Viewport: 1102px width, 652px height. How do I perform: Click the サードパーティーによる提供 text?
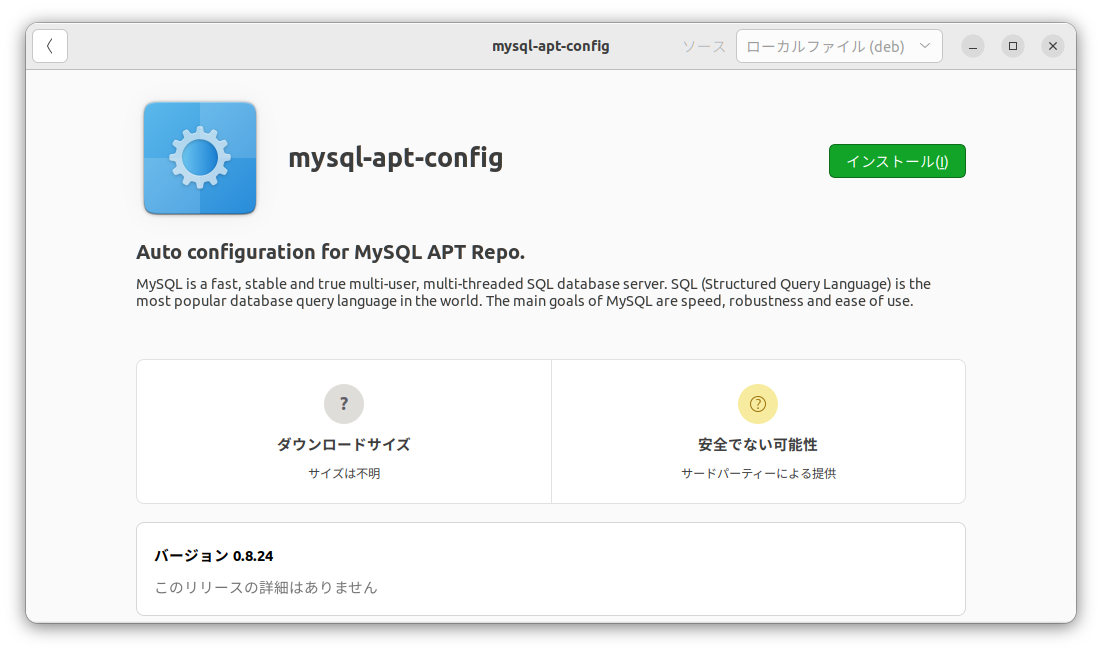click(758, 474)
